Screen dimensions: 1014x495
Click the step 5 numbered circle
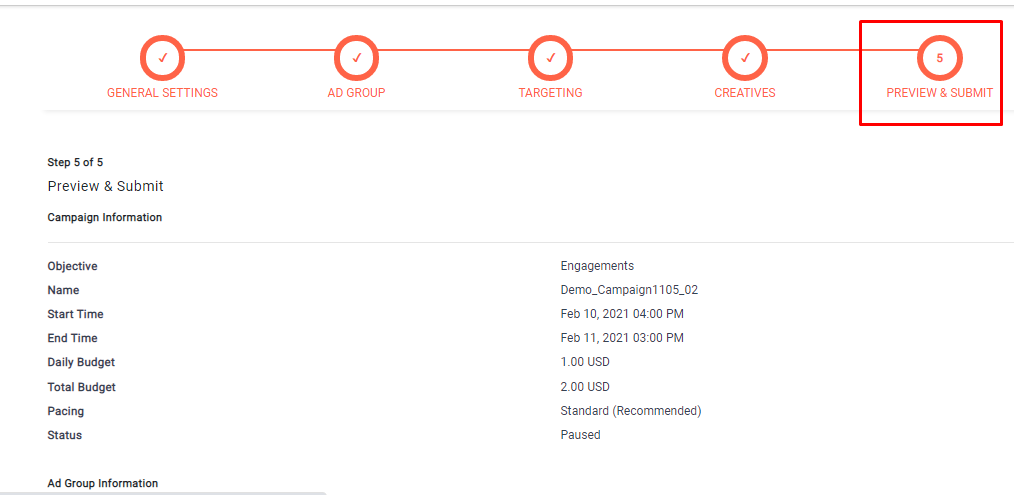[939, 58]
